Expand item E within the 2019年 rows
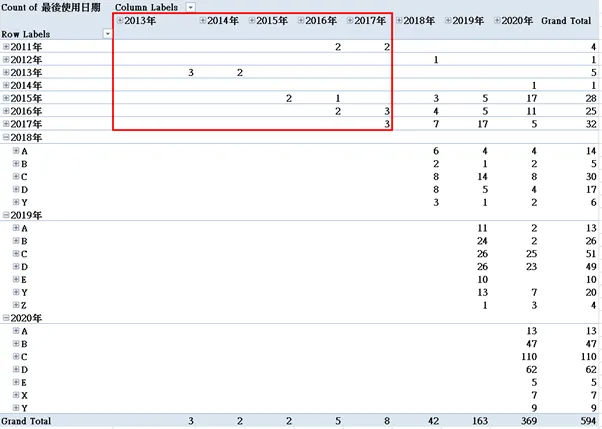The width and height of the screenshot is (602, 429). (x=16, y=279)
